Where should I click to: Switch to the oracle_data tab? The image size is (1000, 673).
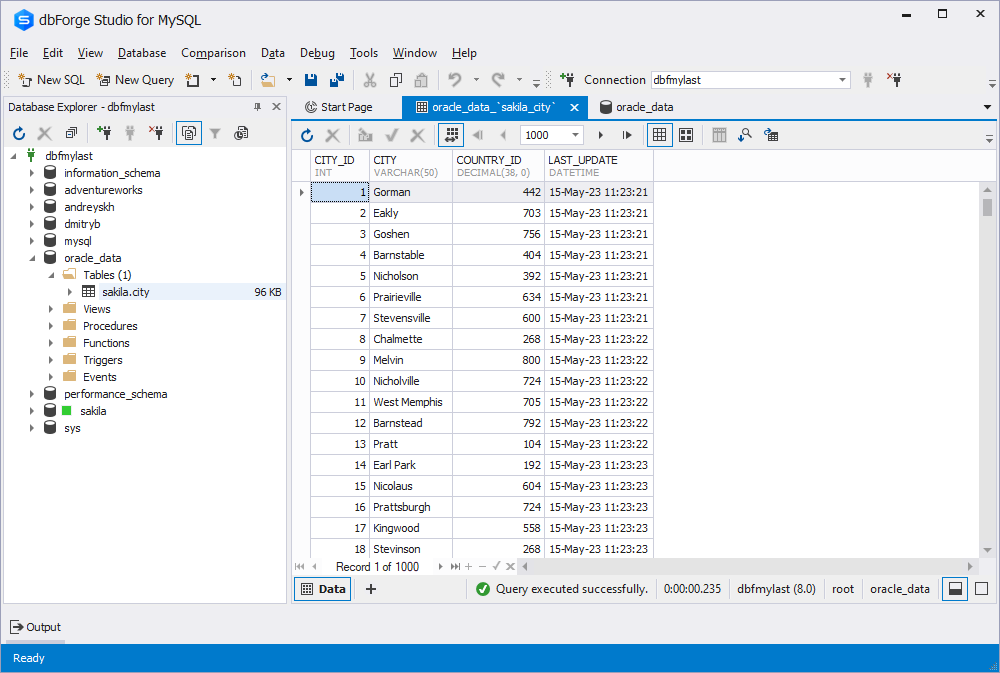[x=636, y=107]
